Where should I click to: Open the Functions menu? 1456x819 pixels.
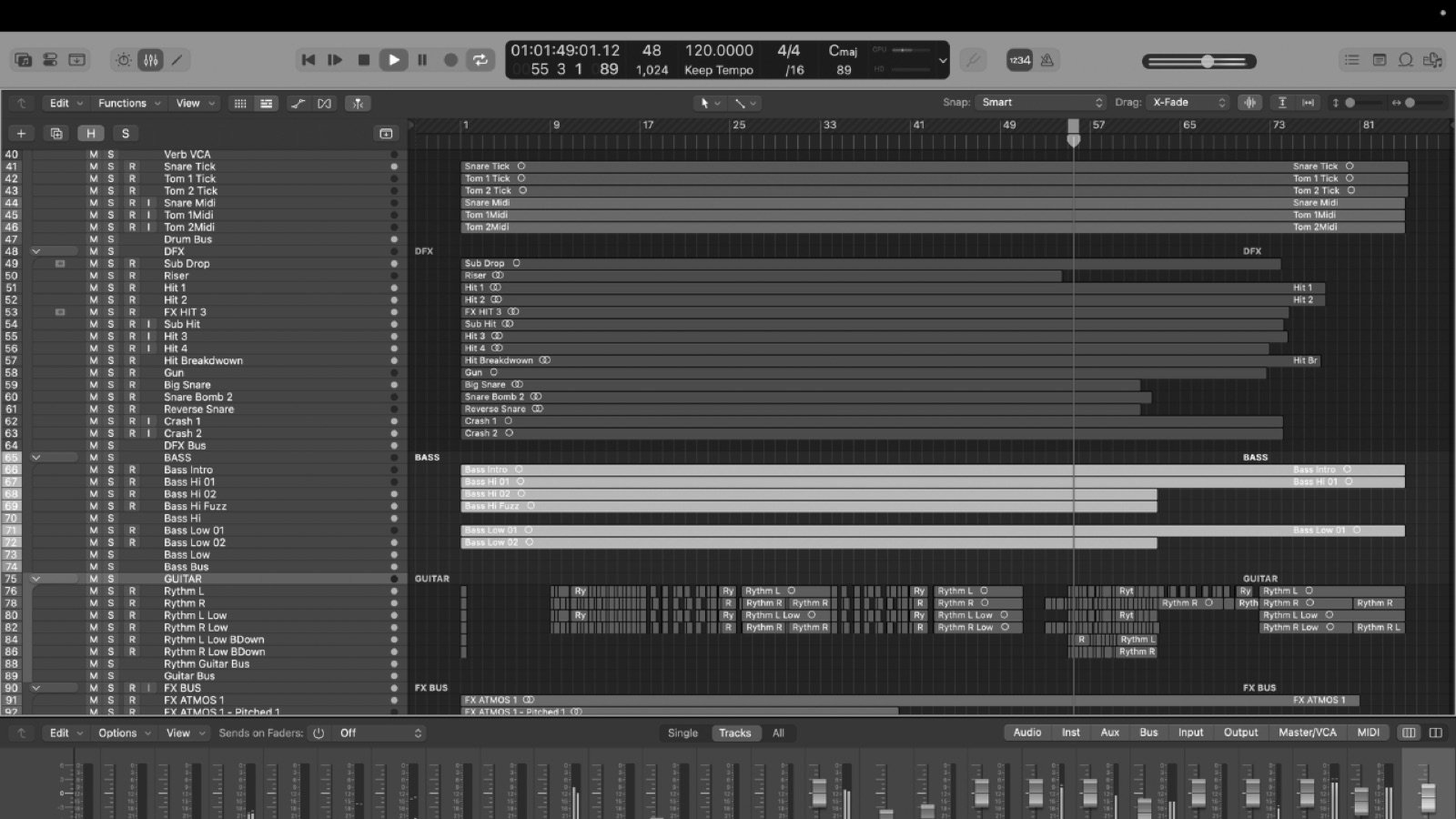click(129, 104)
